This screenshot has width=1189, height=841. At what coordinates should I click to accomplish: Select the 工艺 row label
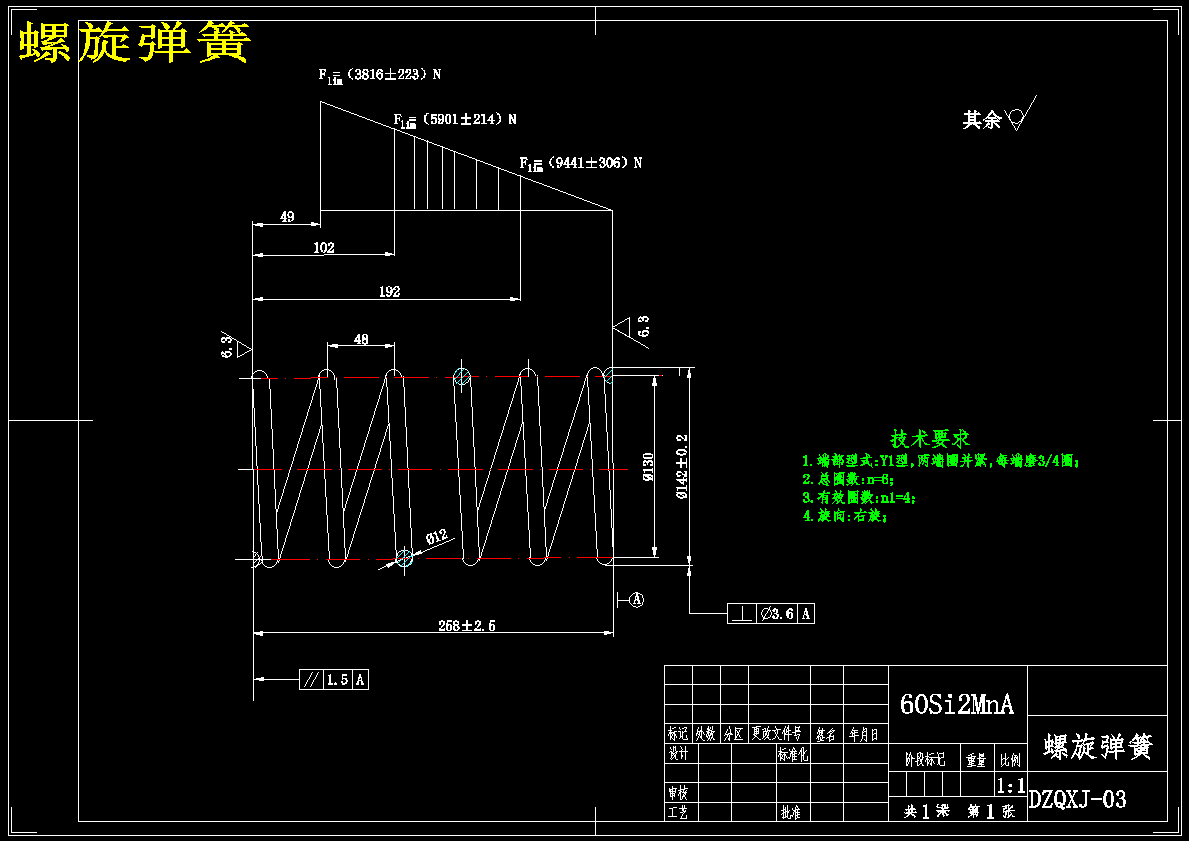click(679, 812)
